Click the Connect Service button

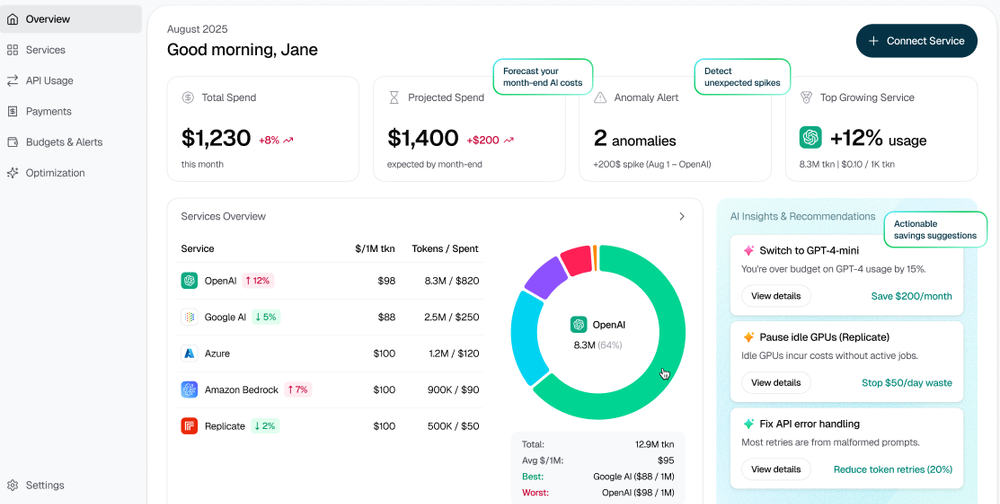pyautogui.click(x=916, y=41)
